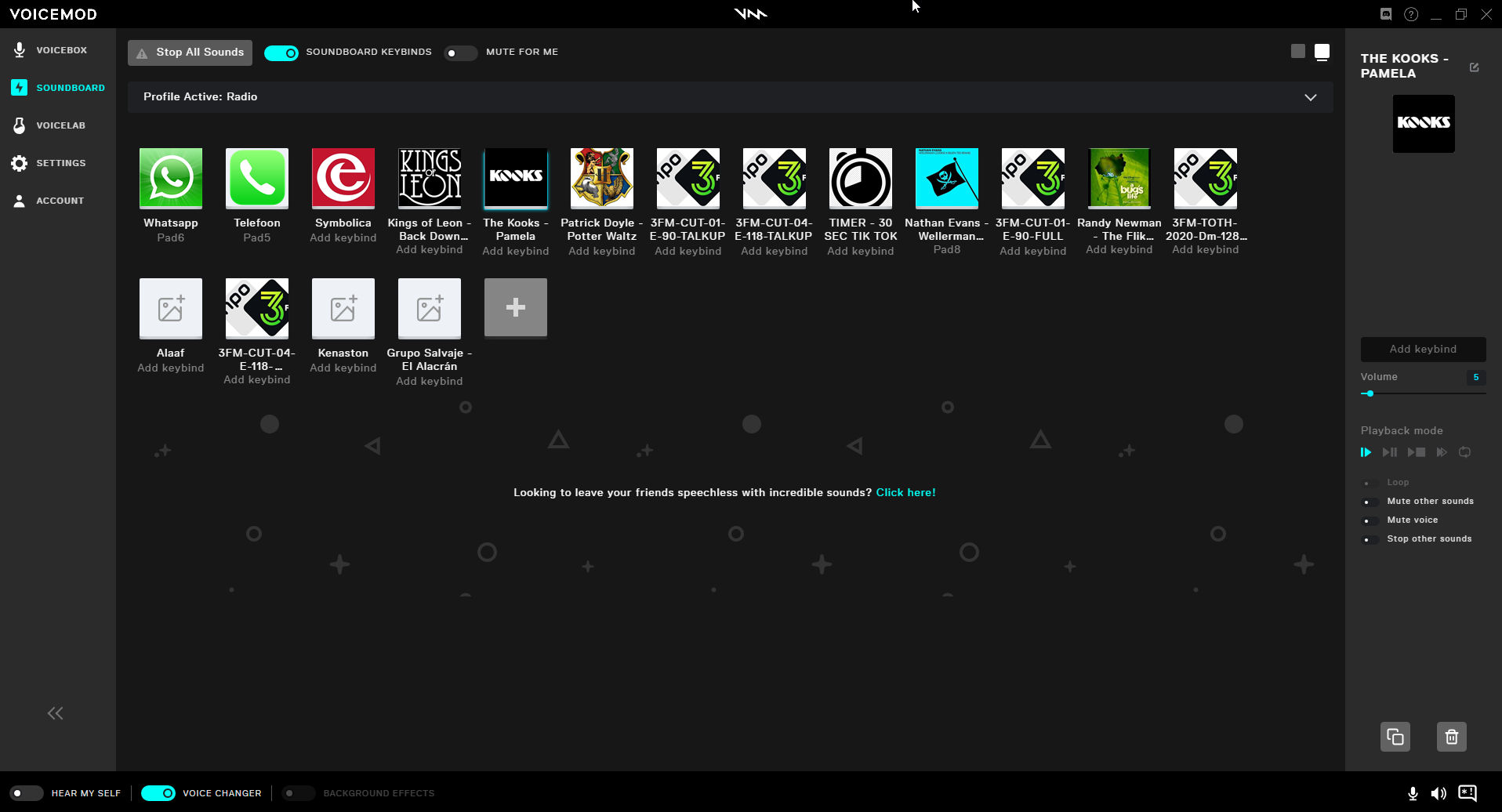Switch to the large grid view icon

point(1322,52)
